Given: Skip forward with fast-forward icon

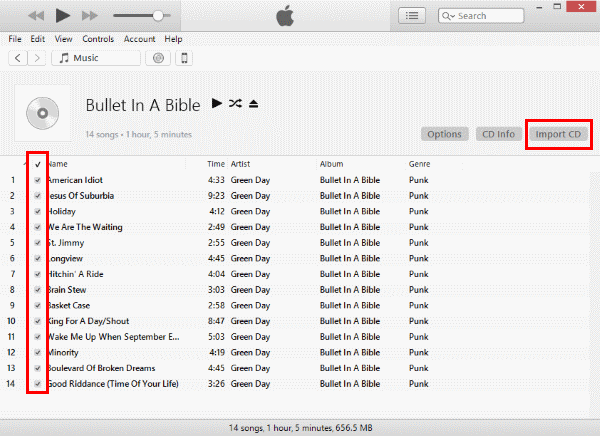Looking at the screenshot, I should coord(90,16).
